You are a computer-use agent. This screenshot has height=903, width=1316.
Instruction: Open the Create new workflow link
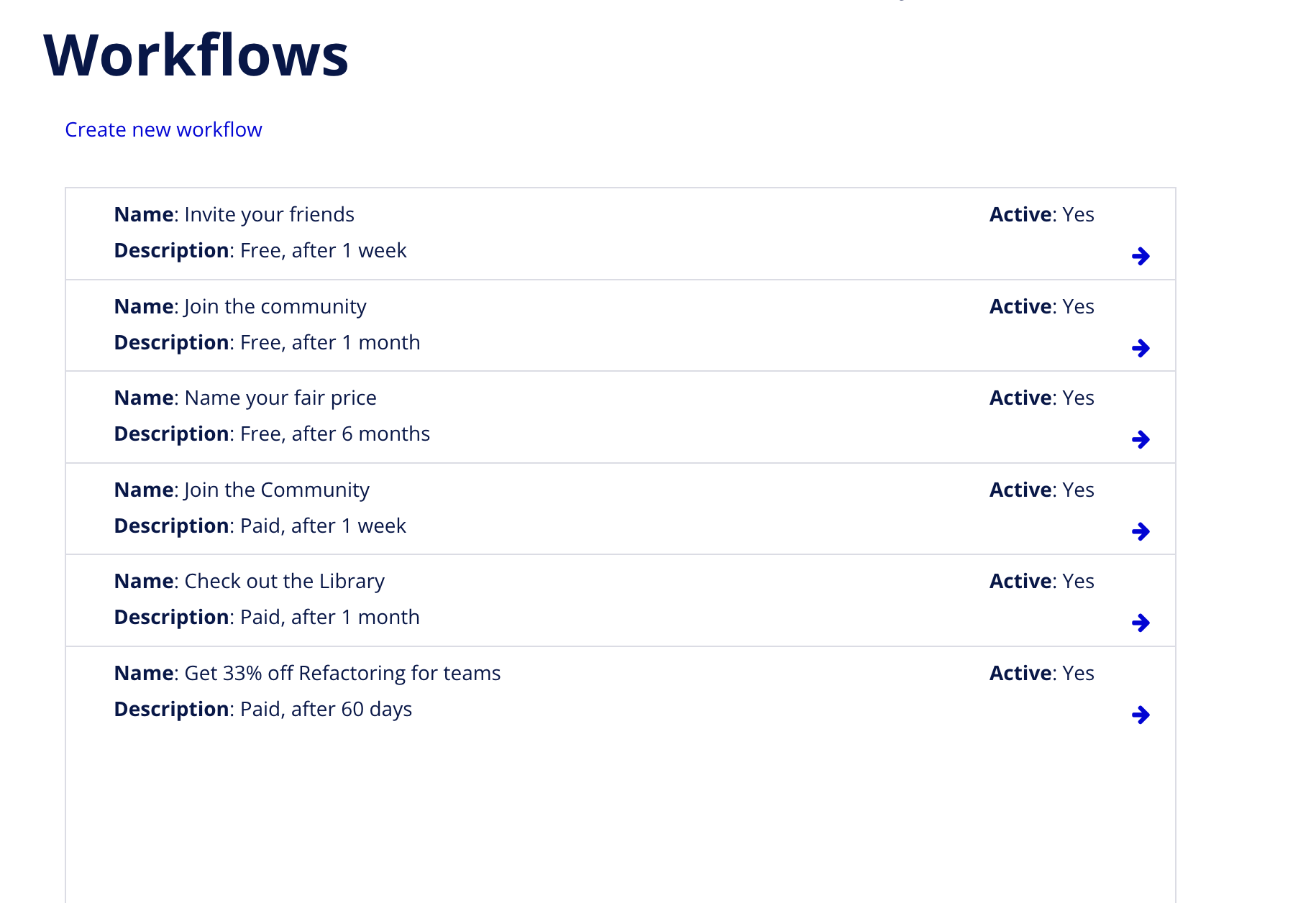(x=163, y=129)
